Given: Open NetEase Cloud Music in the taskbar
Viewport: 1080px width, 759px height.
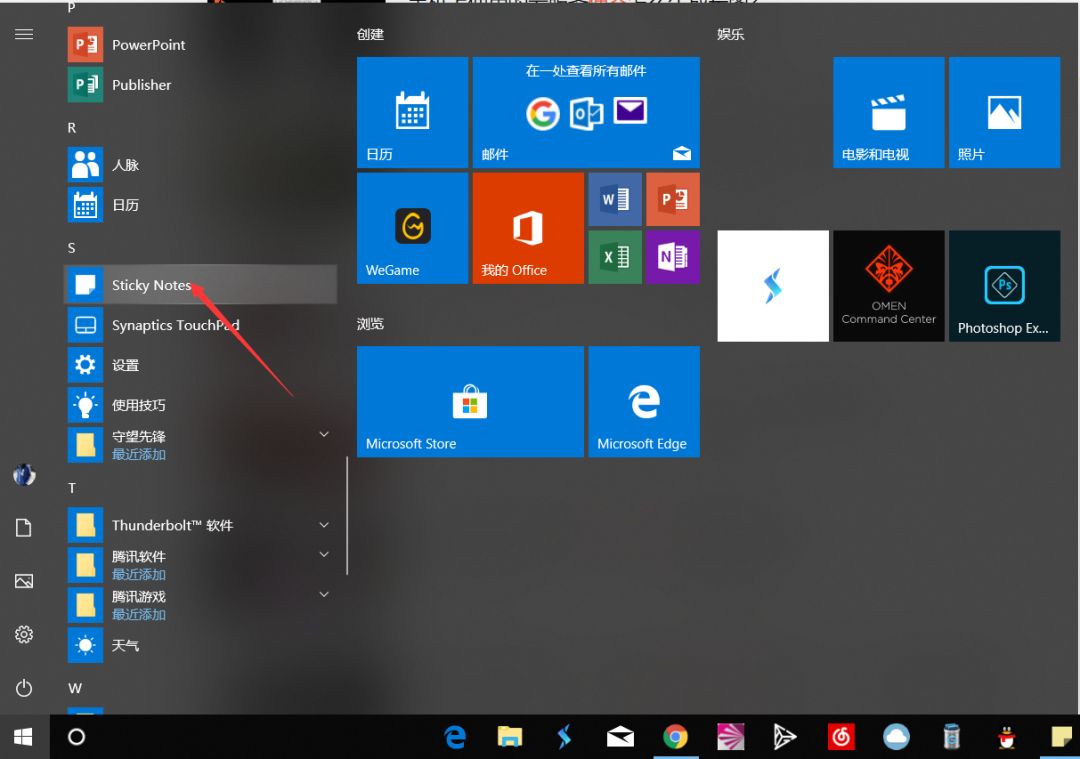Looking at the screenshot, I should pos(841,737).
